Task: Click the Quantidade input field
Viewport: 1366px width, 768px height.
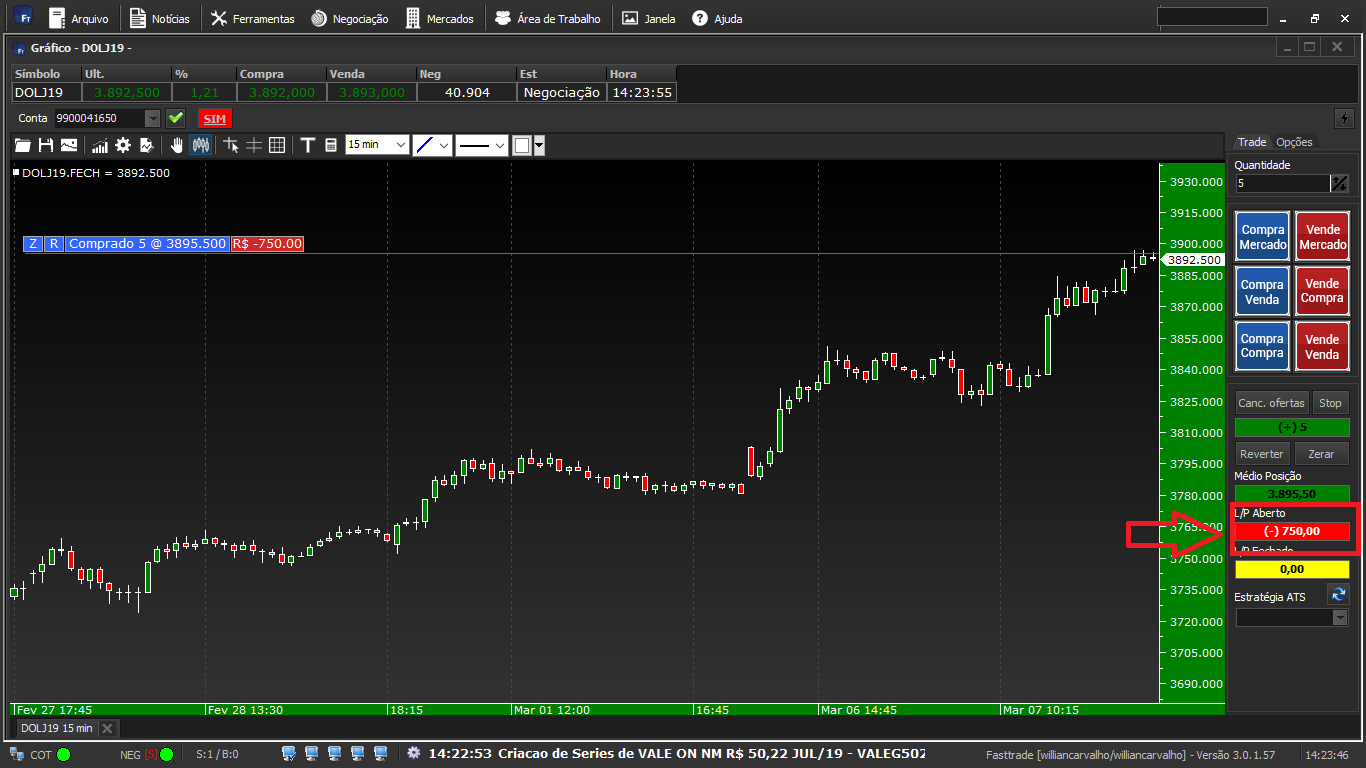Action: pyautogui.click(x=1282, y=184)
